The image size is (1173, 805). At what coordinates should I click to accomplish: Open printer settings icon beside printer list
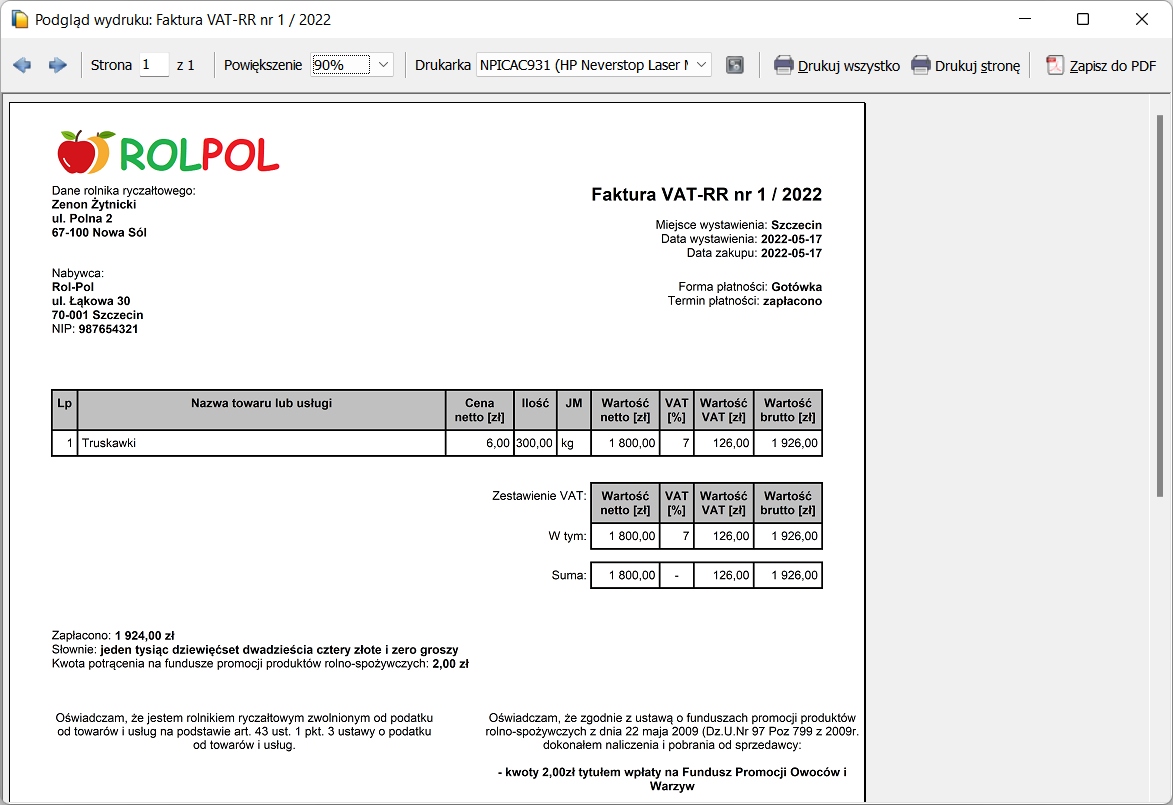click(x=735, y=65)
